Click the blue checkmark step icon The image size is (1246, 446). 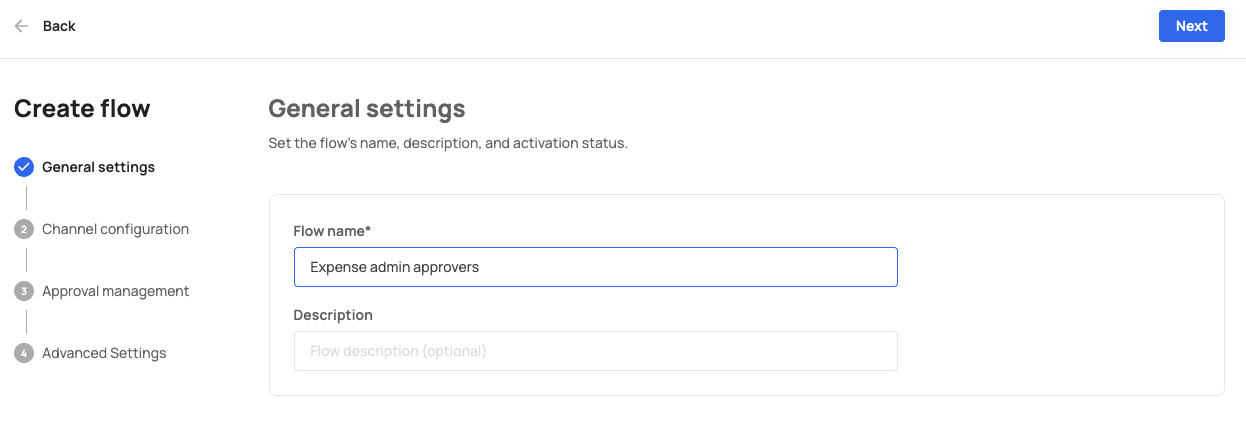point(24,167)
